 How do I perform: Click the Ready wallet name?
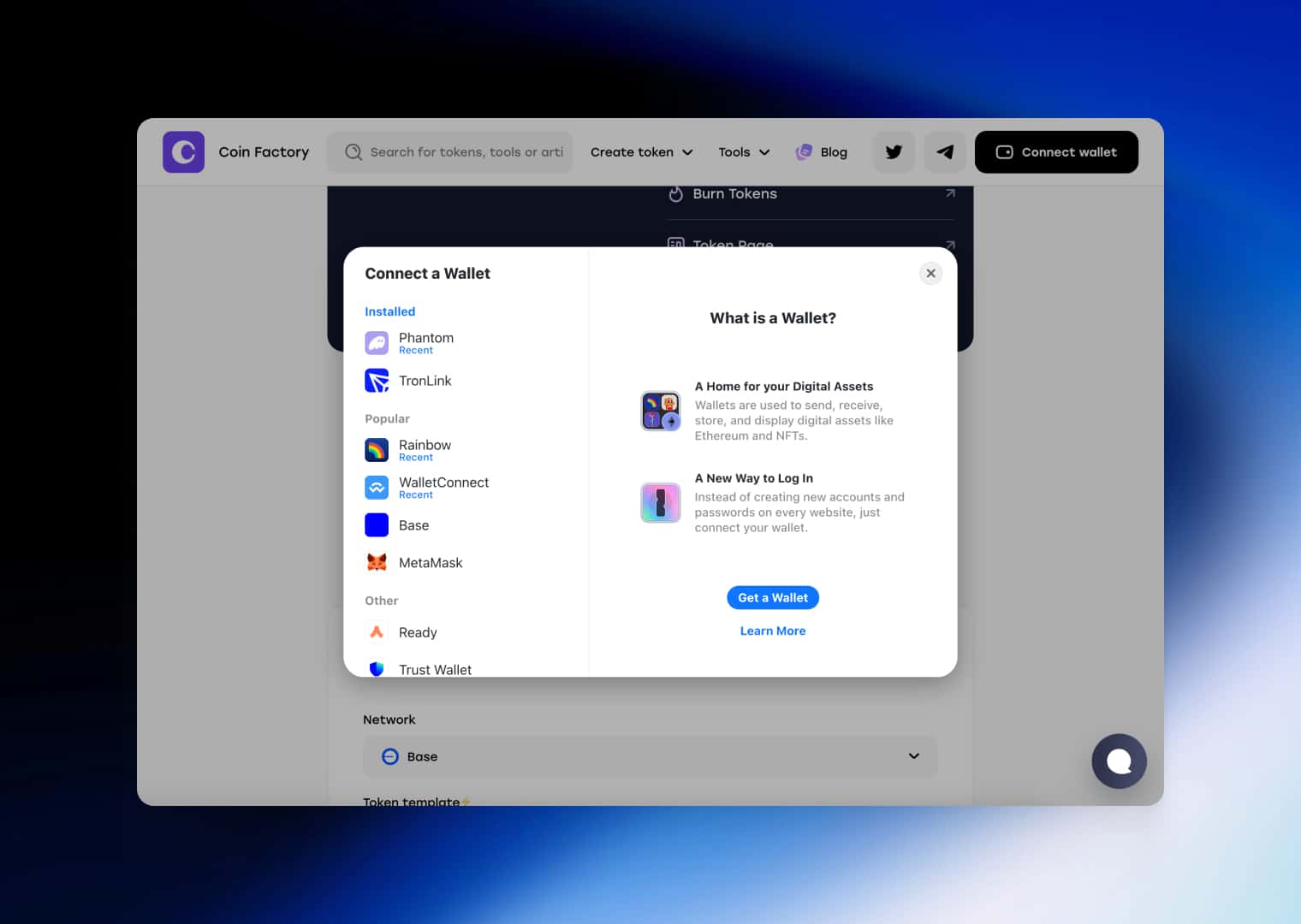[418, 632]
